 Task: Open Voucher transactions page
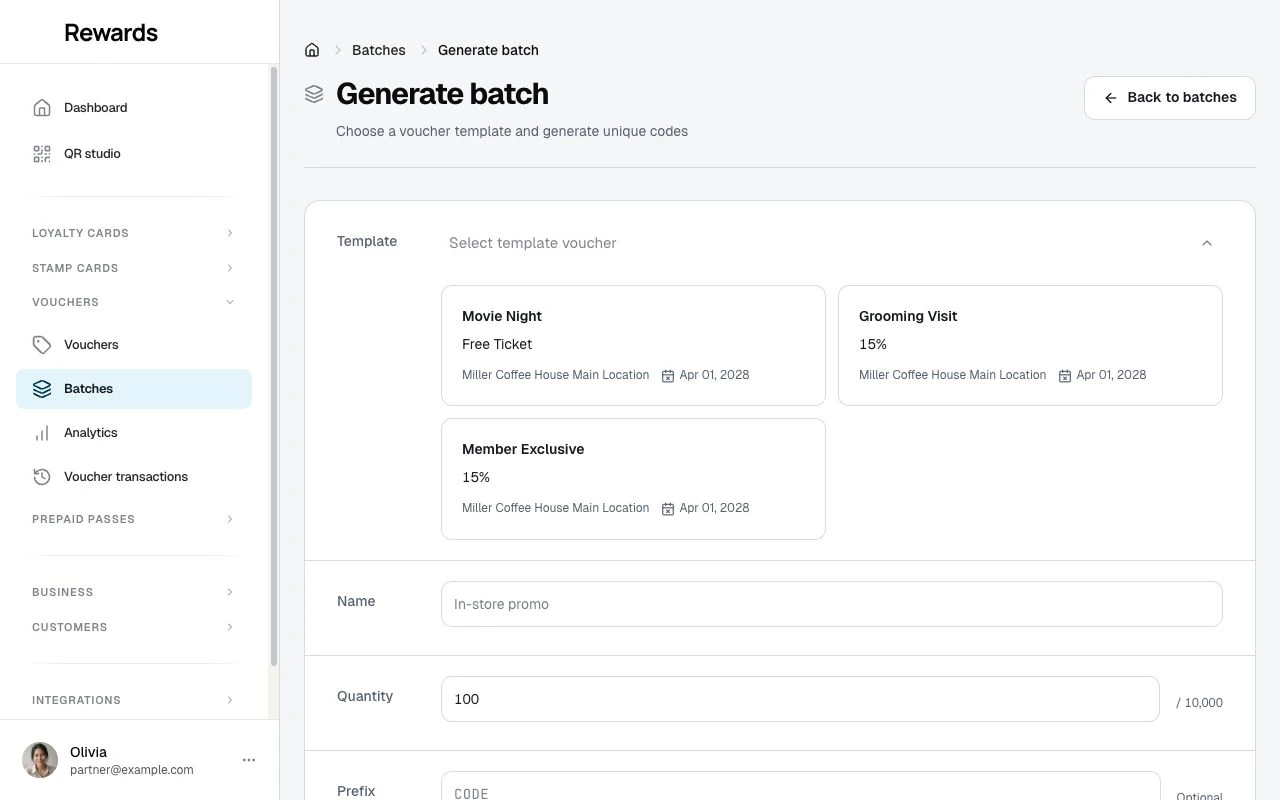[x=134, y=477]
